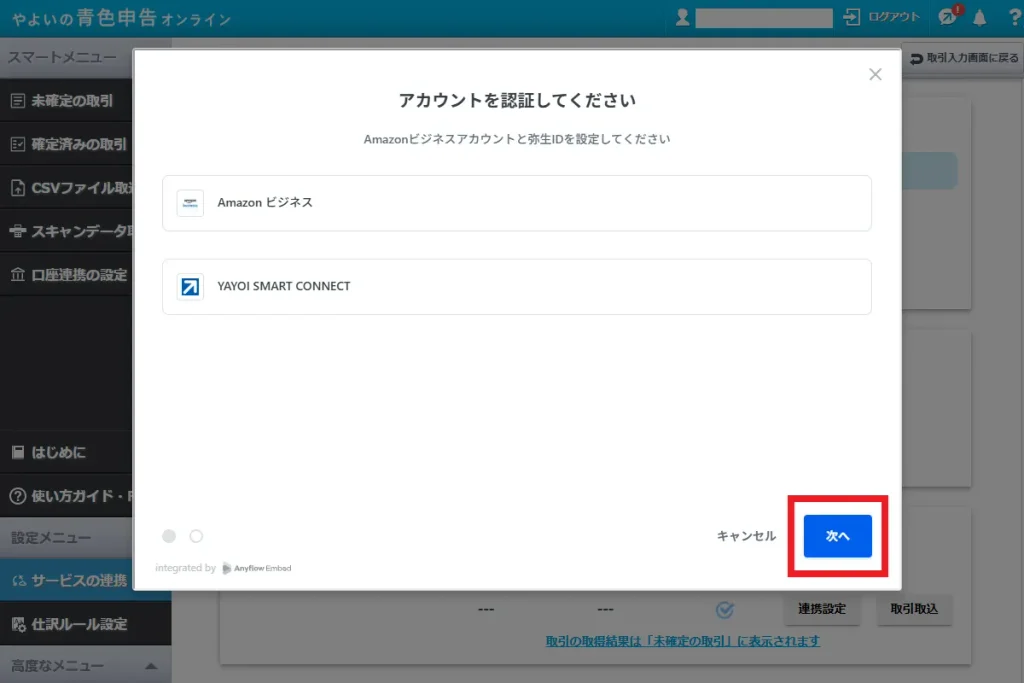Click the ログアウト button
Viewport: 1024px width, 683px height.
click(882, 17)
